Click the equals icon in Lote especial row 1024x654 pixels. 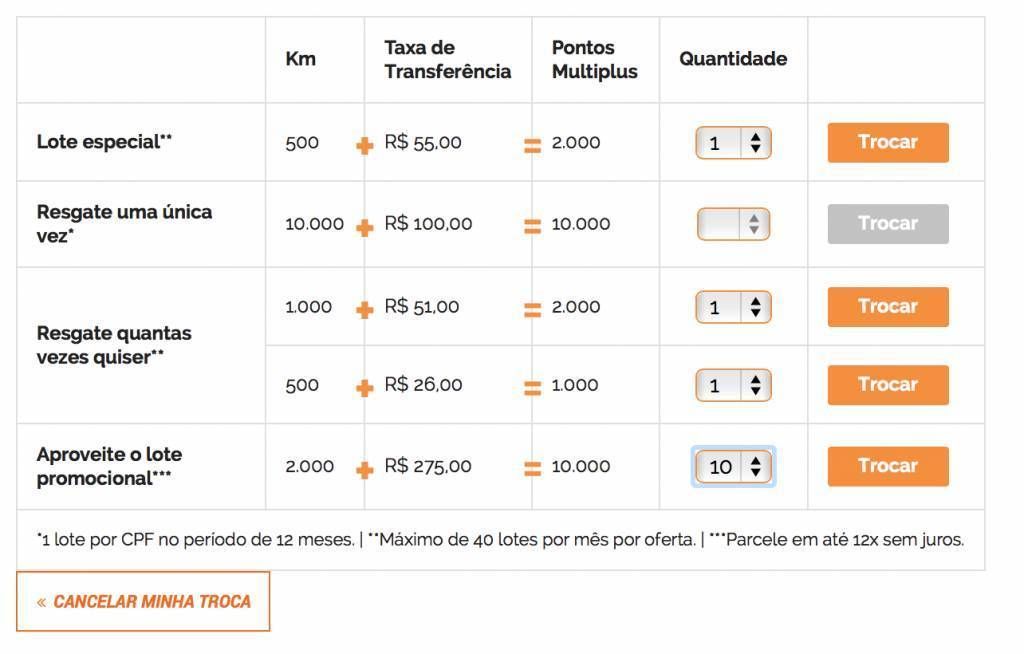pos(532,146)
